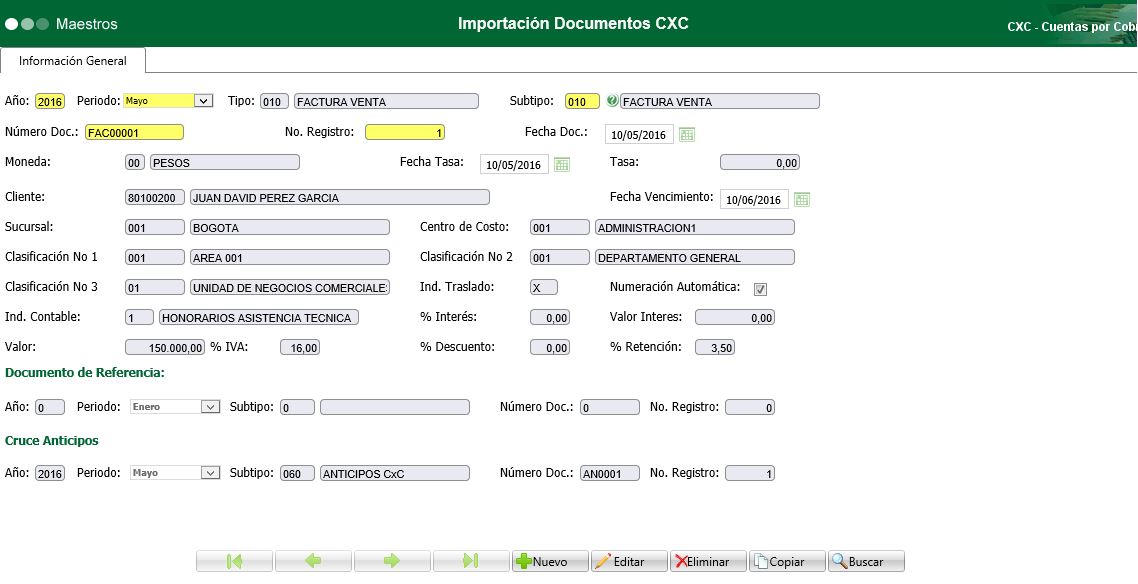The height and width of the screenshot is (584, 1138).
Task: Click the % Retención 3,50 field
Action: point(715,347)
